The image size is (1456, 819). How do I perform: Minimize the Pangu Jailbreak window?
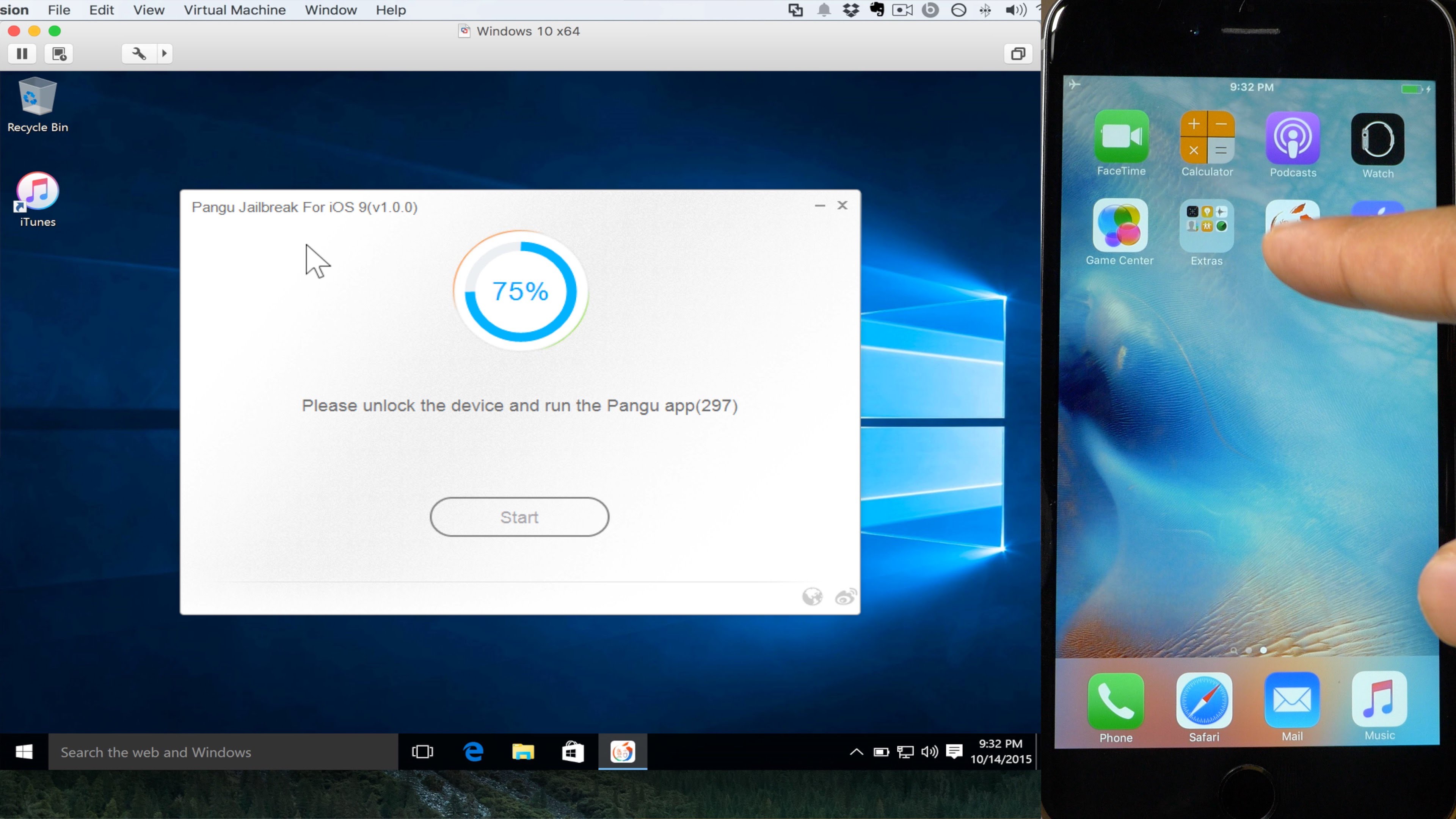[819, 206]
